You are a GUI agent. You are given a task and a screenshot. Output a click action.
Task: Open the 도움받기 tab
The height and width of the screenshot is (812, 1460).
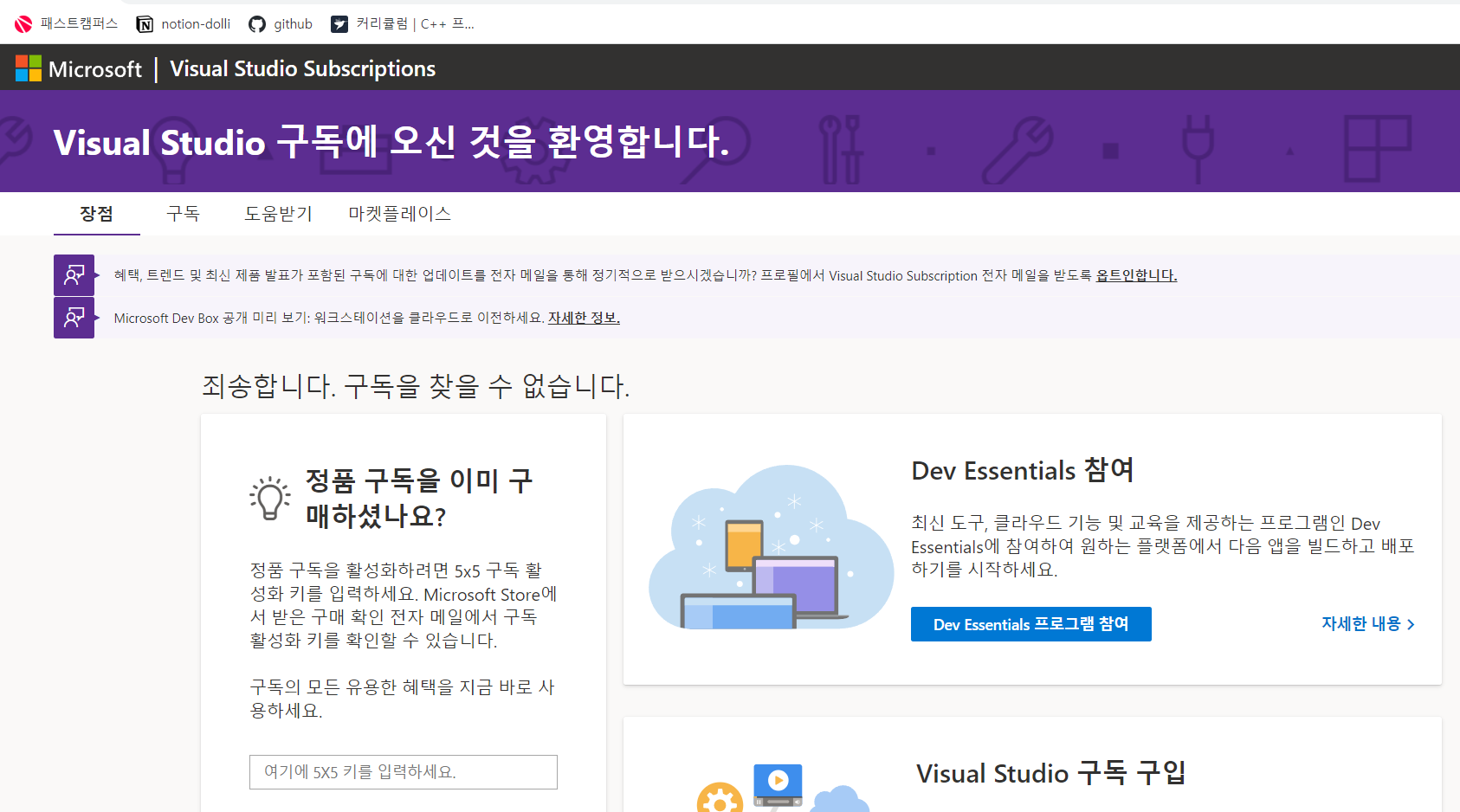278,214
